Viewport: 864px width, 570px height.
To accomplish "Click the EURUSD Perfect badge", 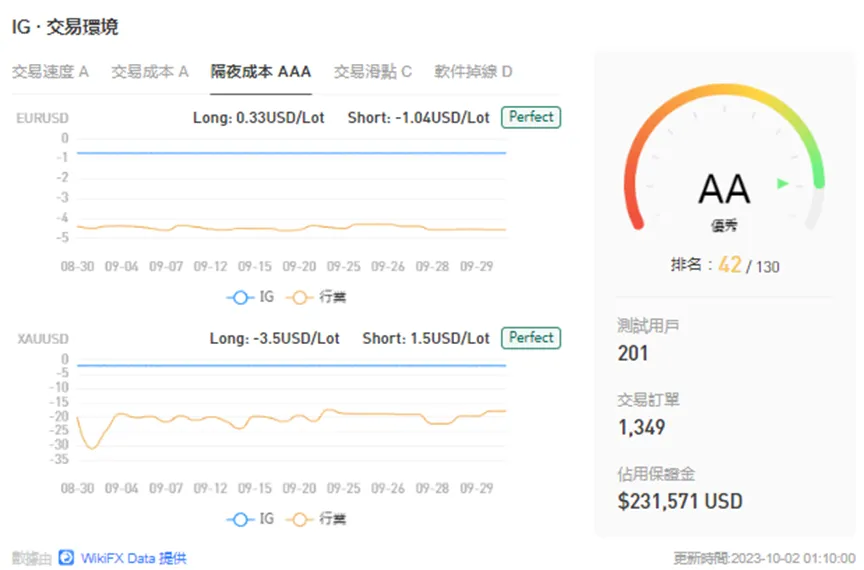I will coord(531,117).
